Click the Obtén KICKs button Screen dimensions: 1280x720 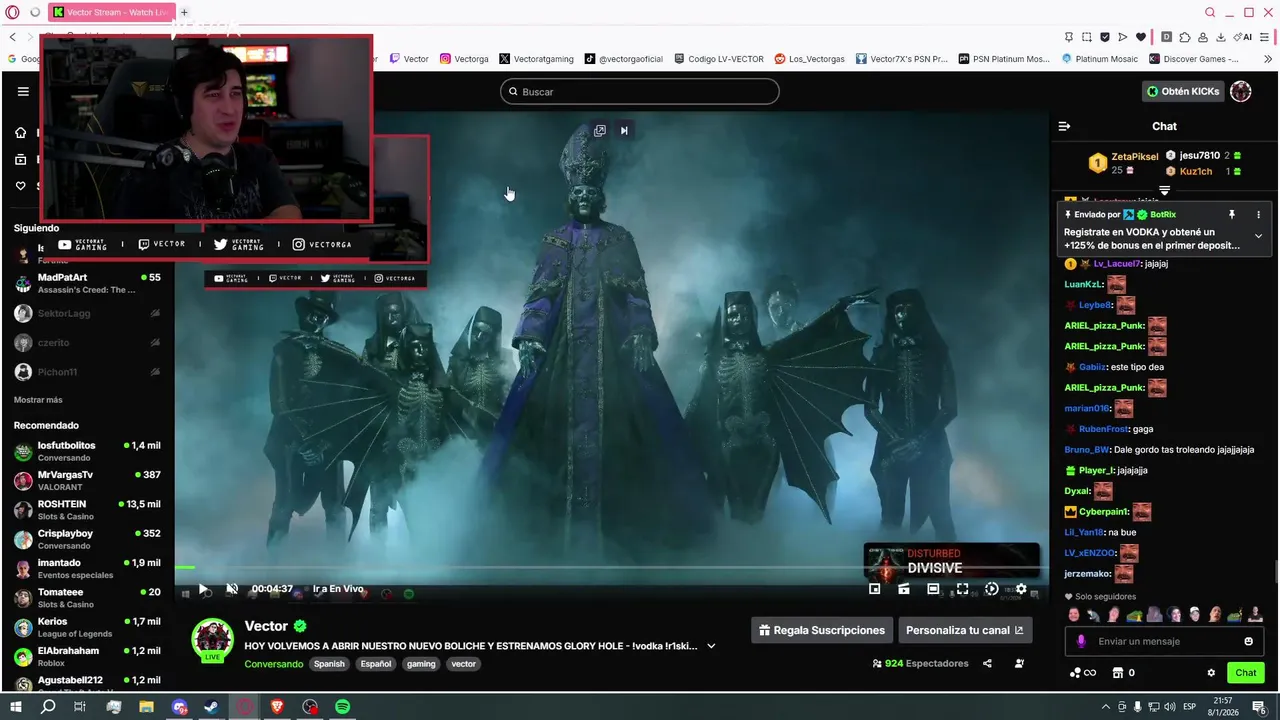[x=1183, y=91]
